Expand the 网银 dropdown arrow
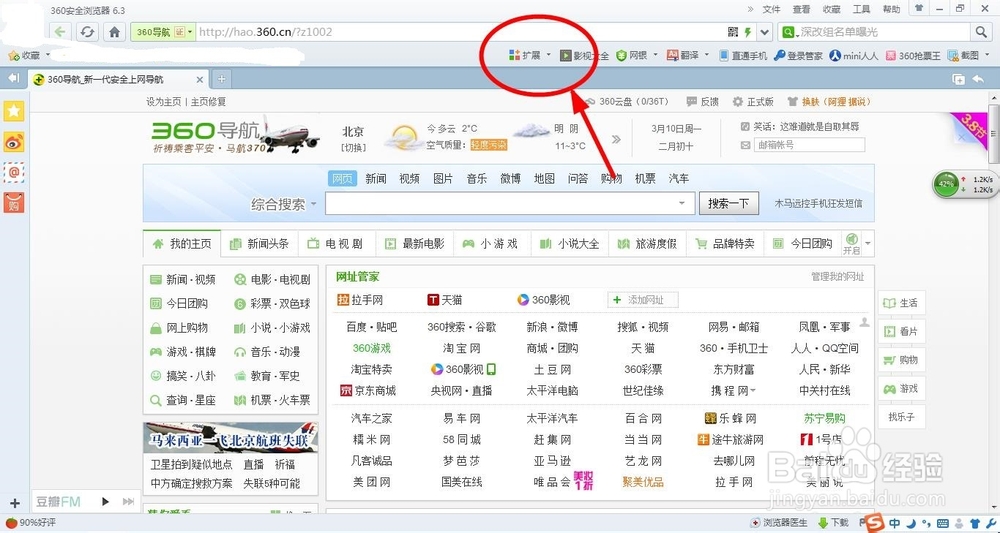Image resolution: width=1000 pixels, height=533 pixels. (655, 55)
